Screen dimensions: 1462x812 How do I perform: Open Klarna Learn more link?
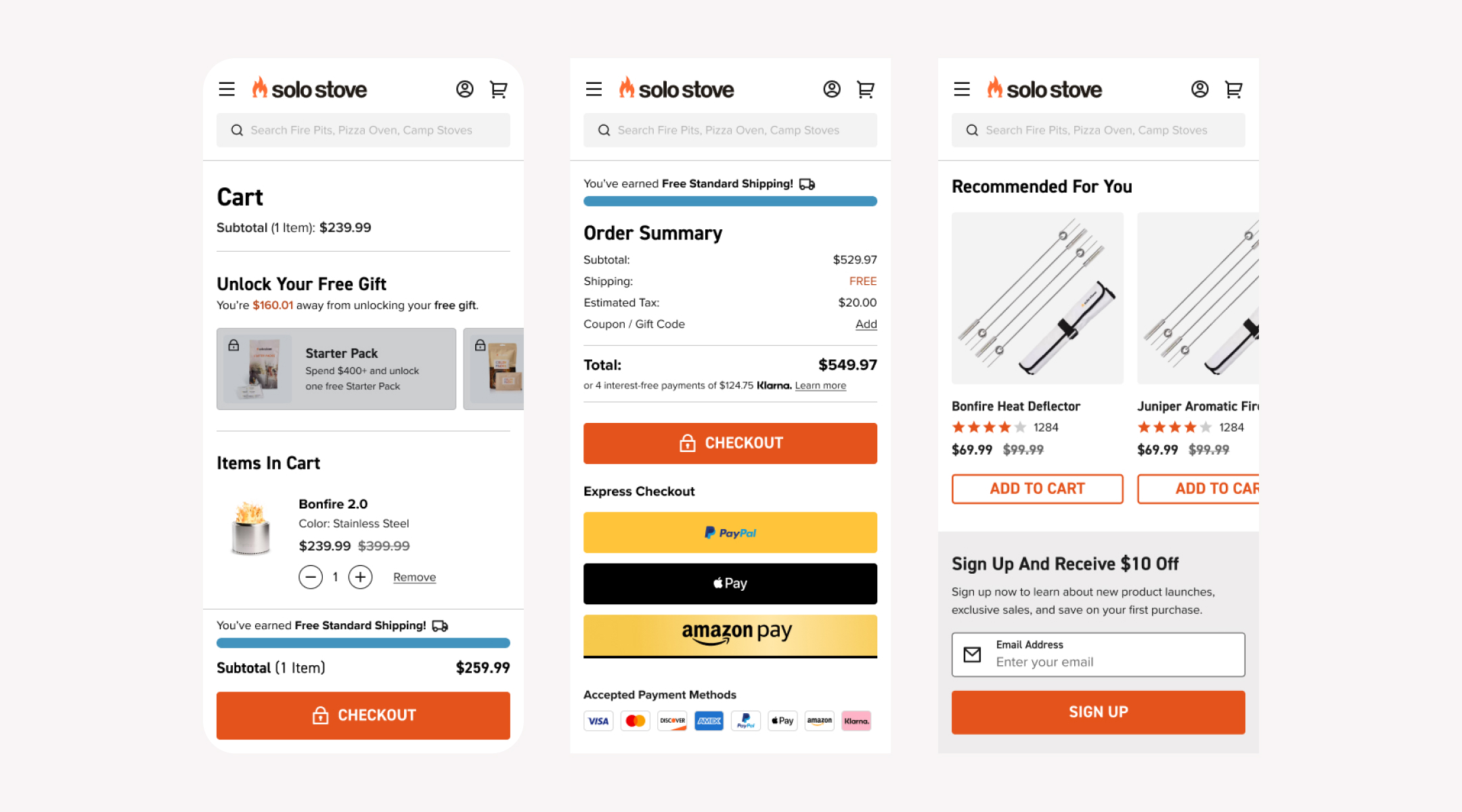pos(820,386)
